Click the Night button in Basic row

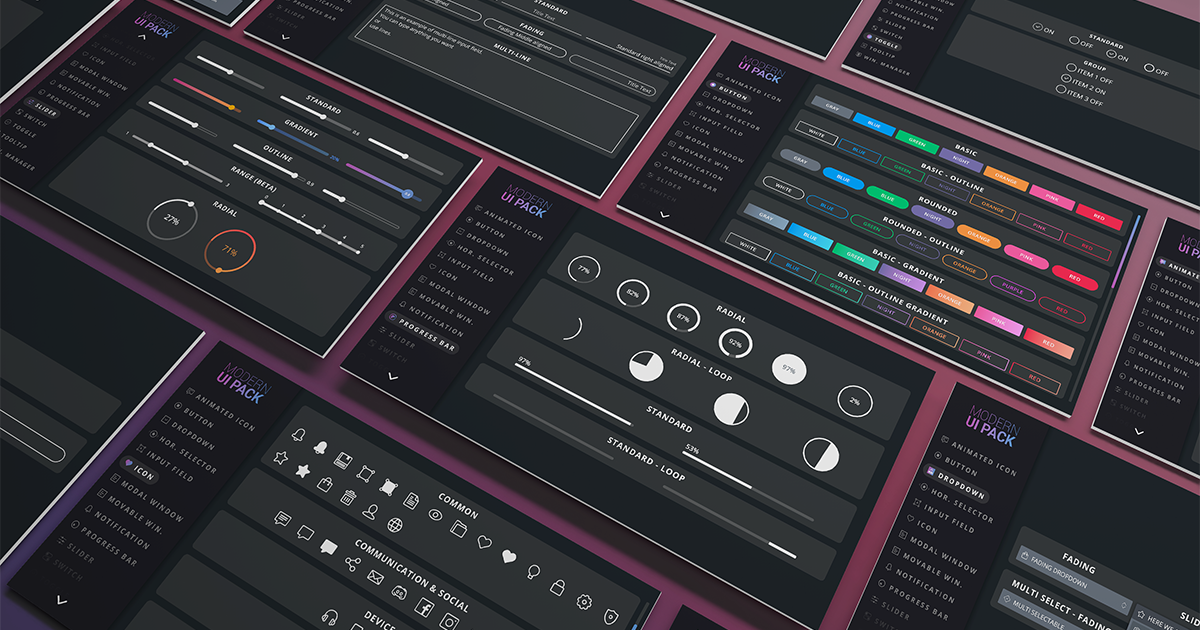pos(961,160)
